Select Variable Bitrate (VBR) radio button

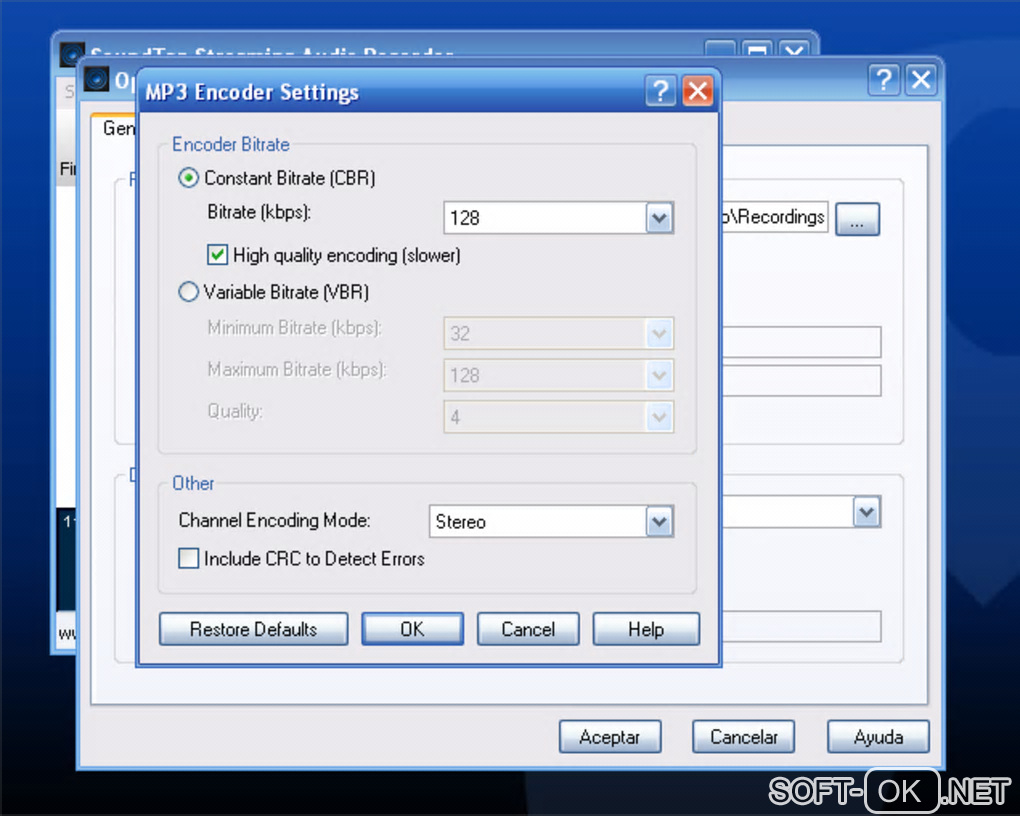tap(189, 292)
